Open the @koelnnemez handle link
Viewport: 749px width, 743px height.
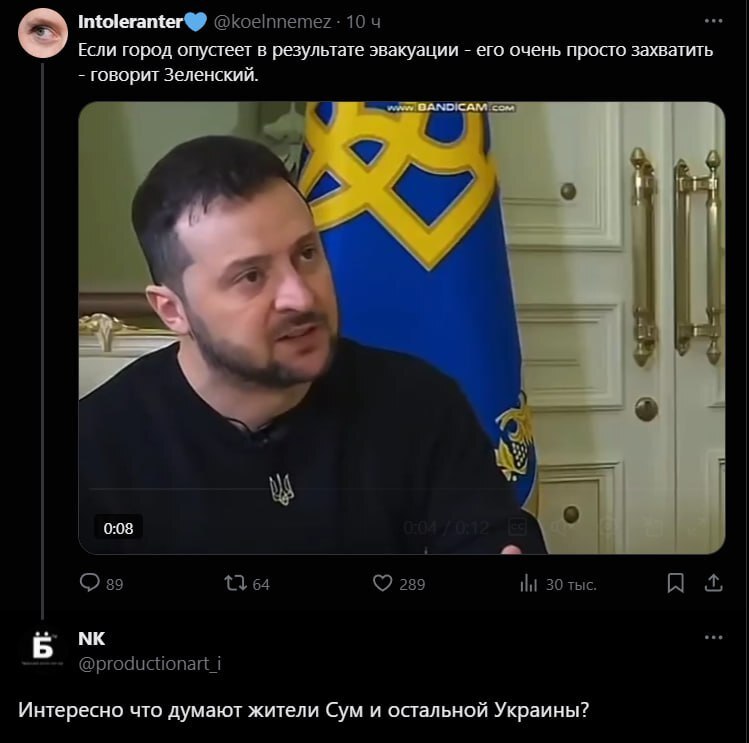pyautogui.click(x=273, y=22)
